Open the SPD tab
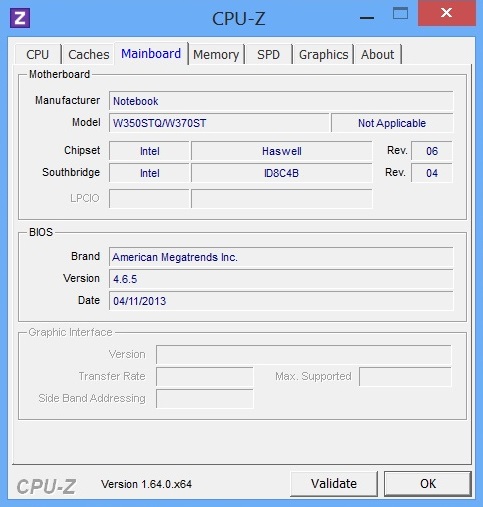 pyautogui.click(x=268, y=54)
